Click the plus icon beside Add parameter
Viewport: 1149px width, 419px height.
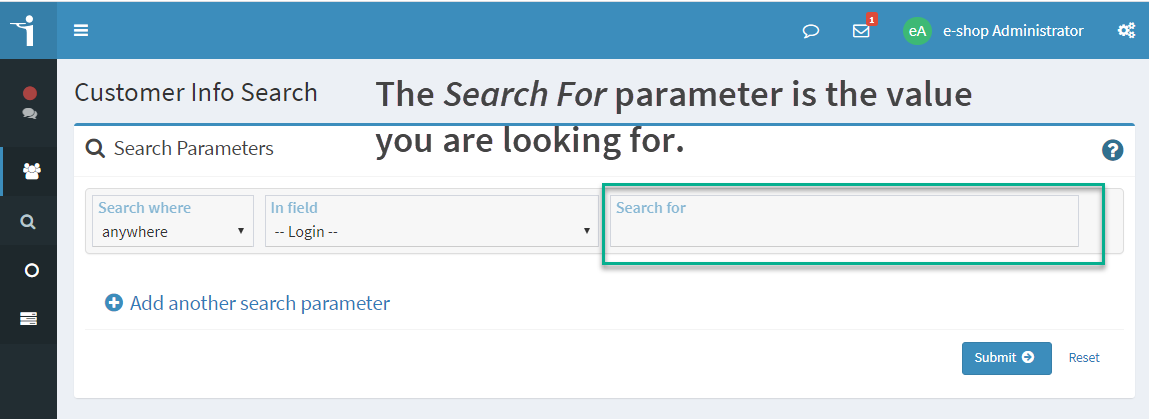(x=114, y=303)
